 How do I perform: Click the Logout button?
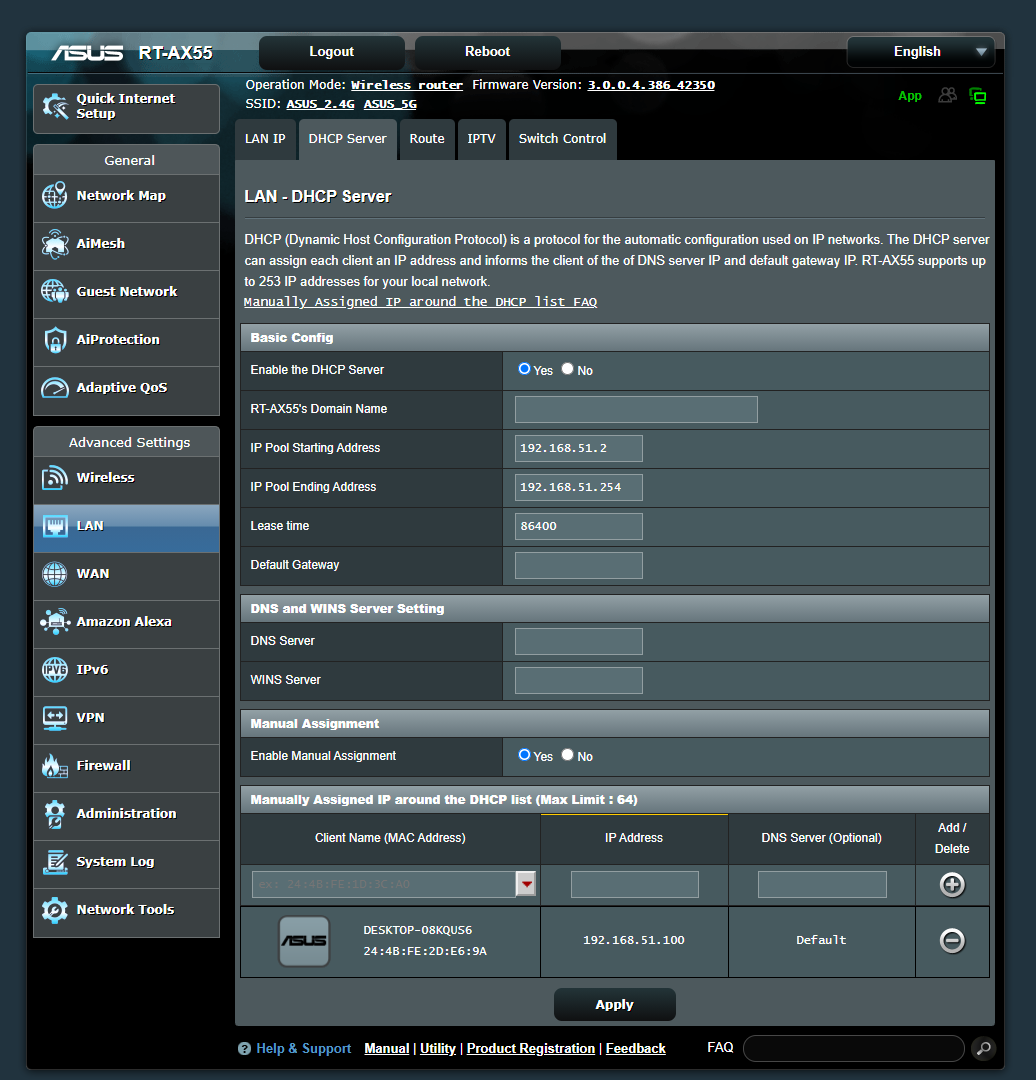(331, 52)
